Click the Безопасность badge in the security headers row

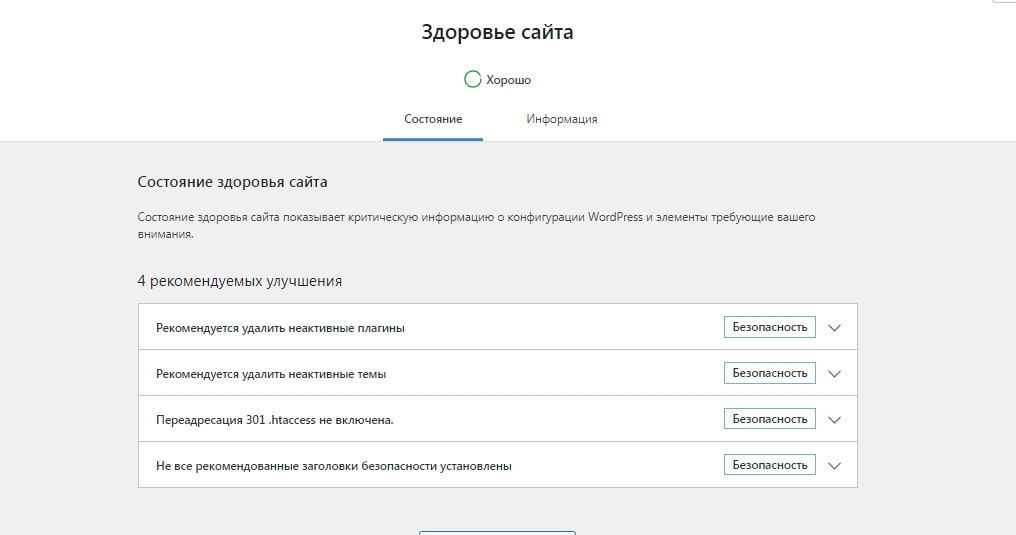[769, 465]
